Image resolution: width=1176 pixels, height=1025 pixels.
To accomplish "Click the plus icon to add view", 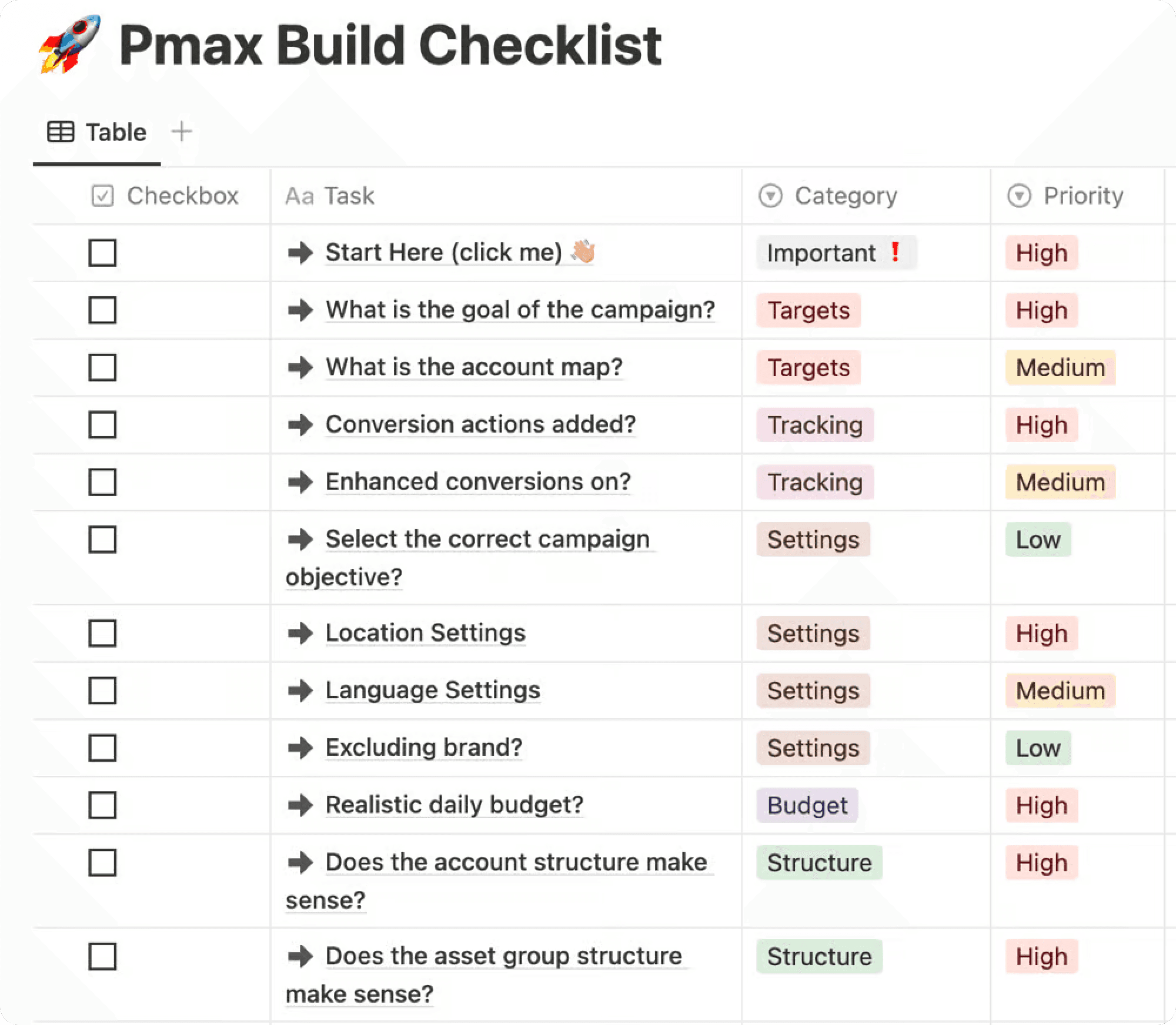I will click(x=182, y=131).
